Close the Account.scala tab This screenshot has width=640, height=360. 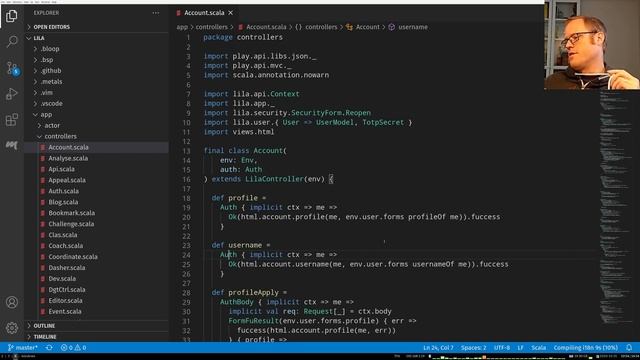[231, 13]
